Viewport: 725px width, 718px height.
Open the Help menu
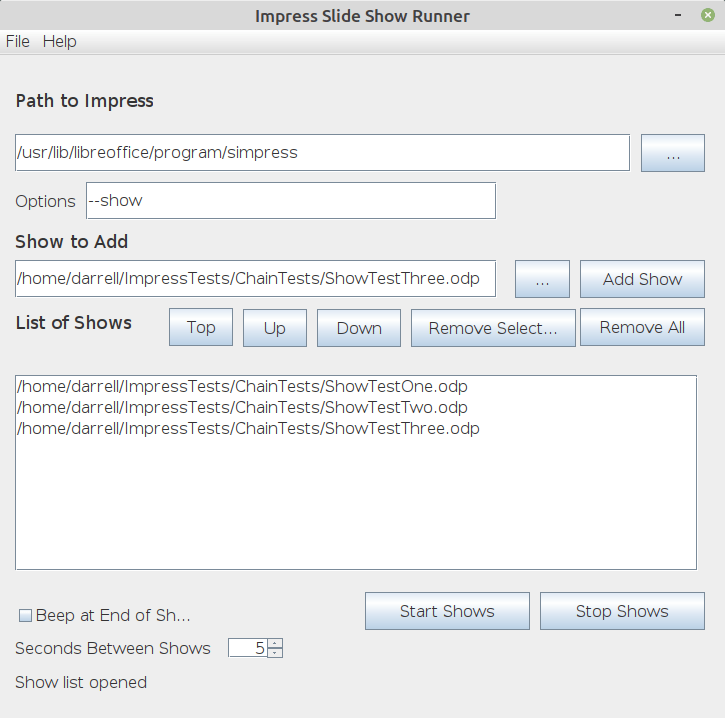click(59, 41)
